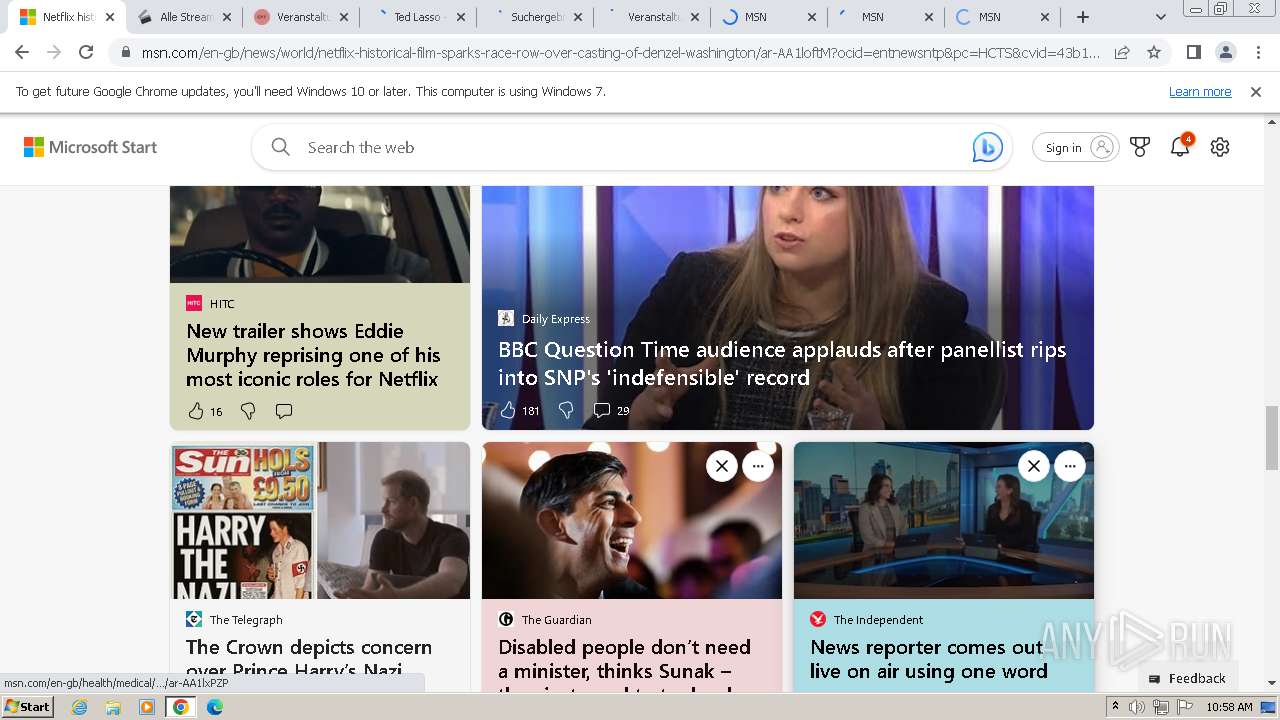Open the volume control in system tray
Image resolution: width=1280 pixels, height=720 pixels.
1137,707
